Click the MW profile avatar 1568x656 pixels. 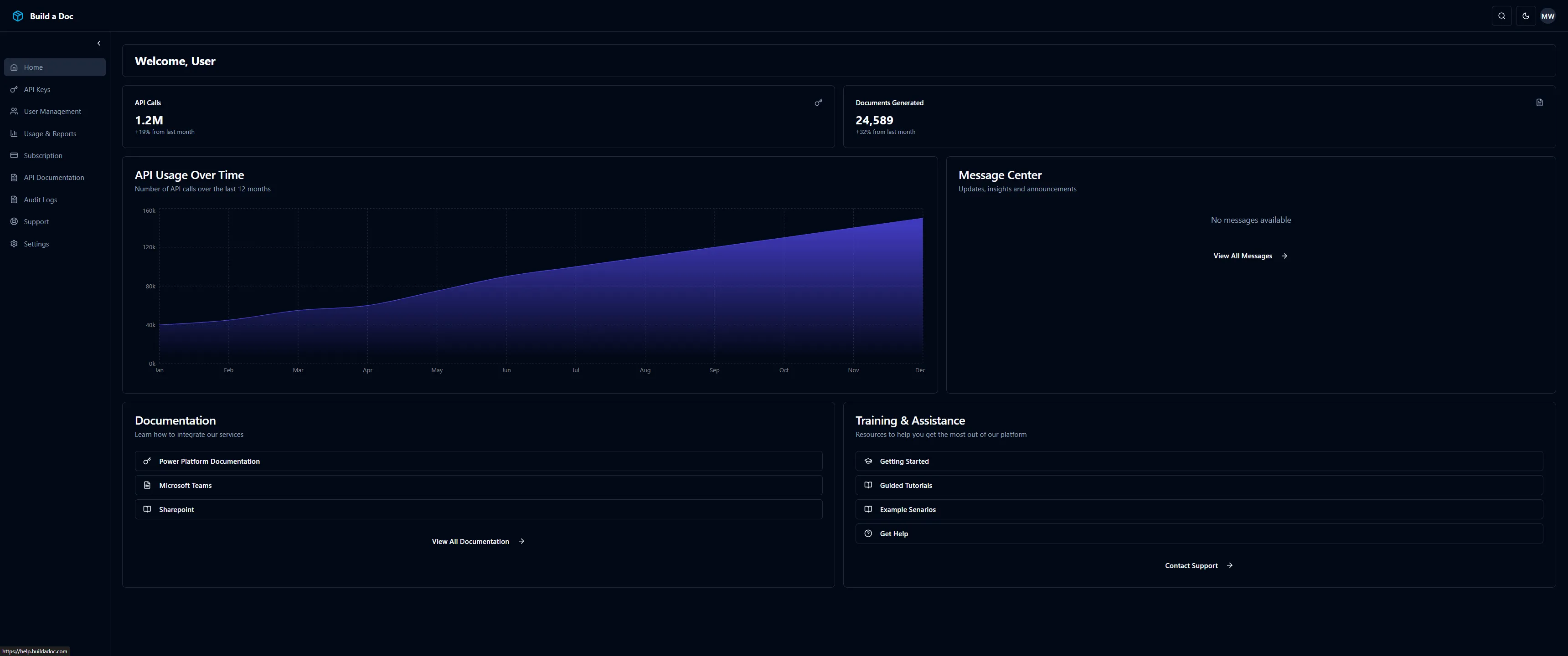1548,16
